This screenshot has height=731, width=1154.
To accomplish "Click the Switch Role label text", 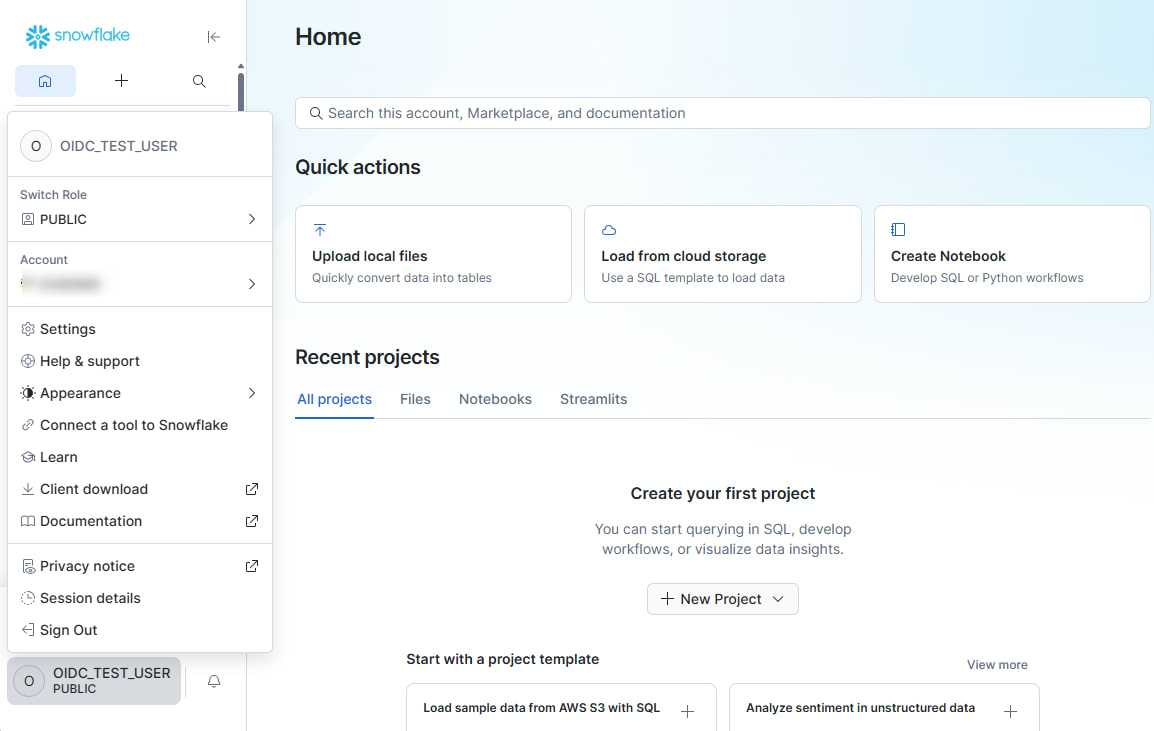I will coord(53,195).
